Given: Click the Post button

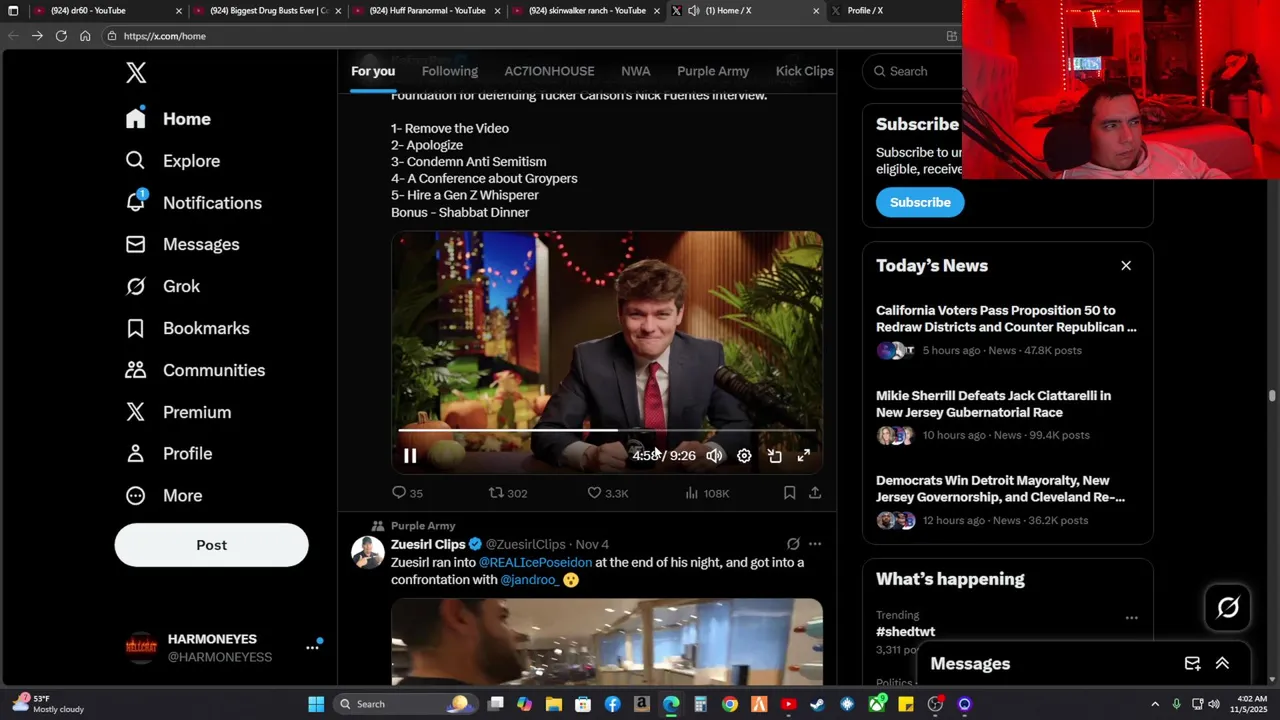Looking at the screenshot, I should coord(211,545).
